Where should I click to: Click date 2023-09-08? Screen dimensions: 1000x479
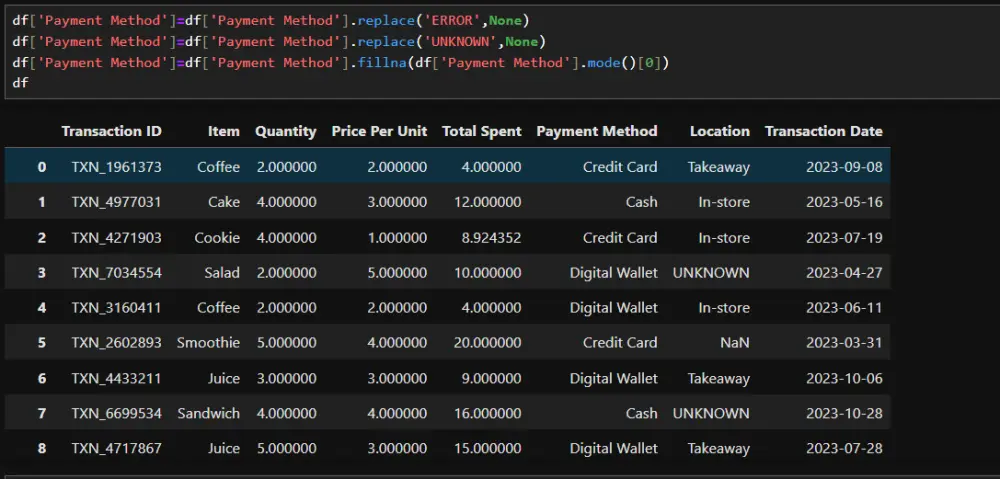(844, 167)
